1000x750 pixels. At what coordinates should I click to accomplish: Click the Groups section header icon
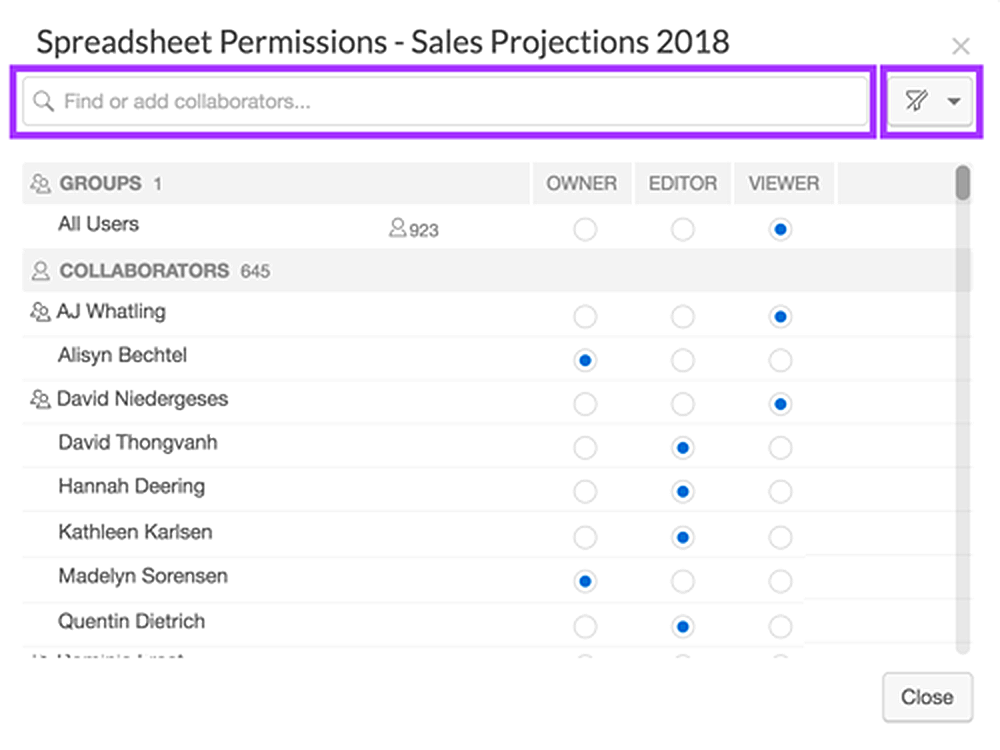coord(40,183)
